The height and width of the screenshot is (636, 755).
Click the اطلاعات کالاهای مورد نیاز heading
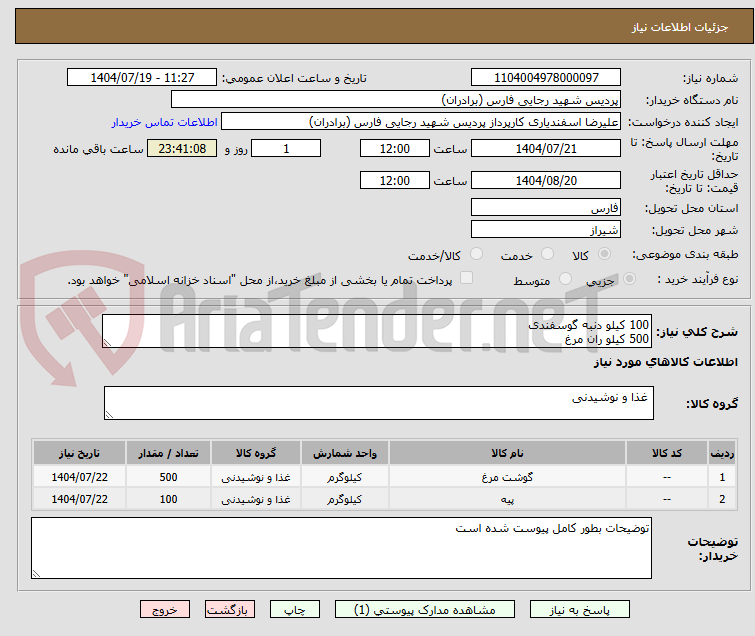[665, 362]
